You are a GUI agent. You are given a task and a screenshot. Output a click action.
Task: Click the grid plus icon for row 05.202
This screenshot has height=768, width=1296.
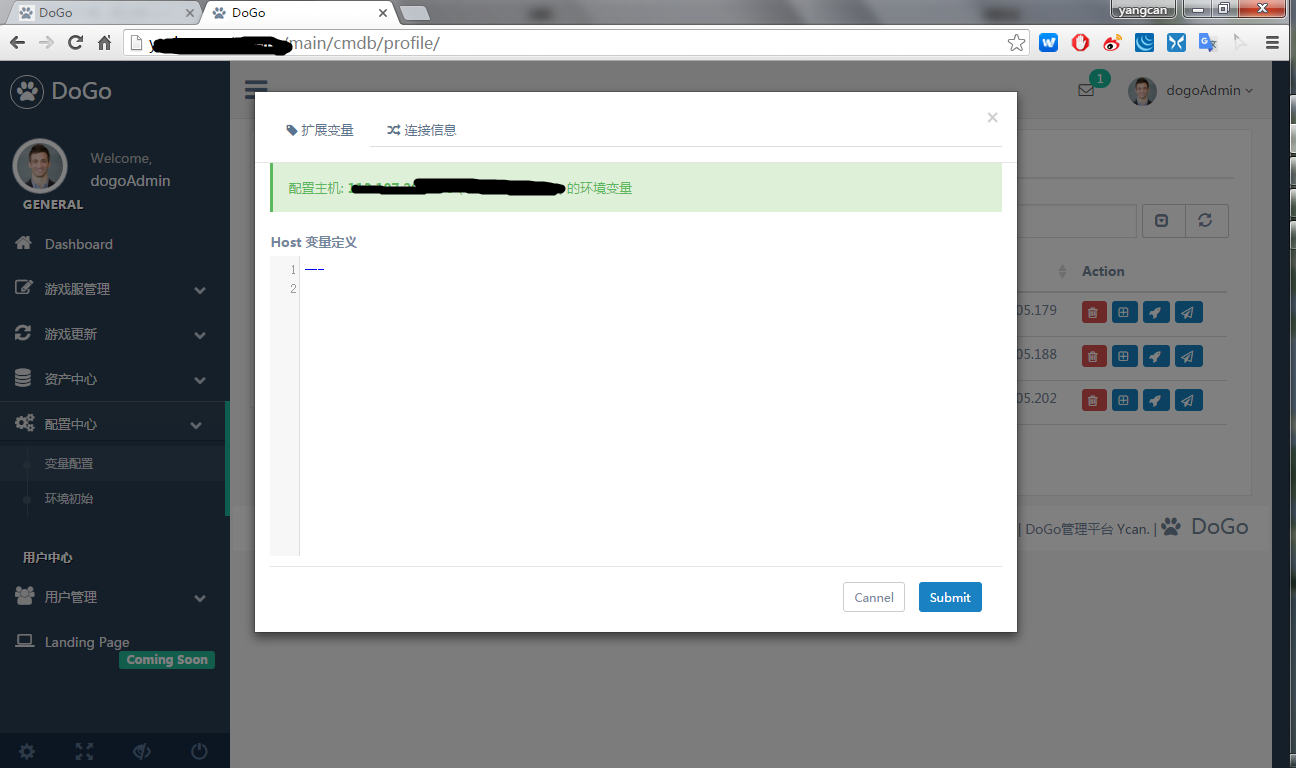coord(1124,400)
